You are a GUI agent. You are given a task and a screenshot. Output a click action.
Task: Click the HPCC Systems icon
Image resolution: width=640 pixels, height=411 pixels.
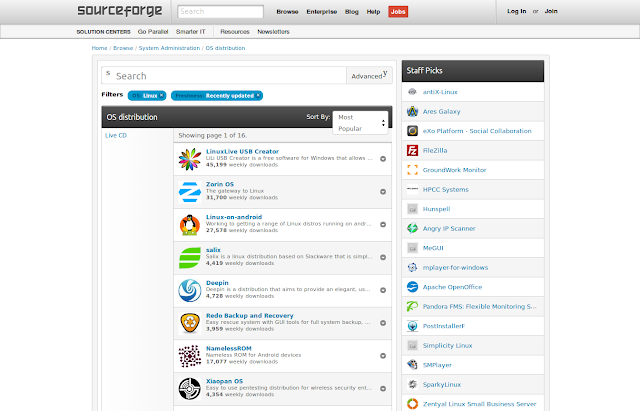412,189
